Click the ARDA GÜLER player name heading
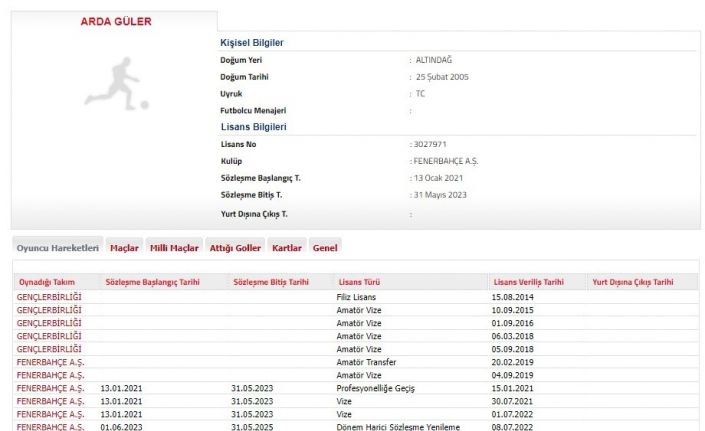 [x=114, y=21]
